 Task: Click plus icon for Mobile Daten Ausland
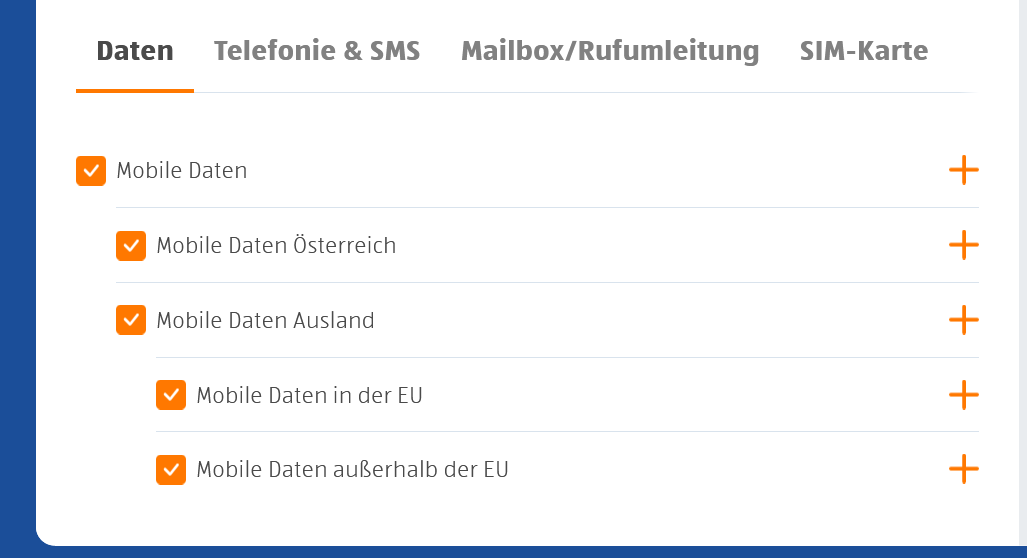click(963, 320)
